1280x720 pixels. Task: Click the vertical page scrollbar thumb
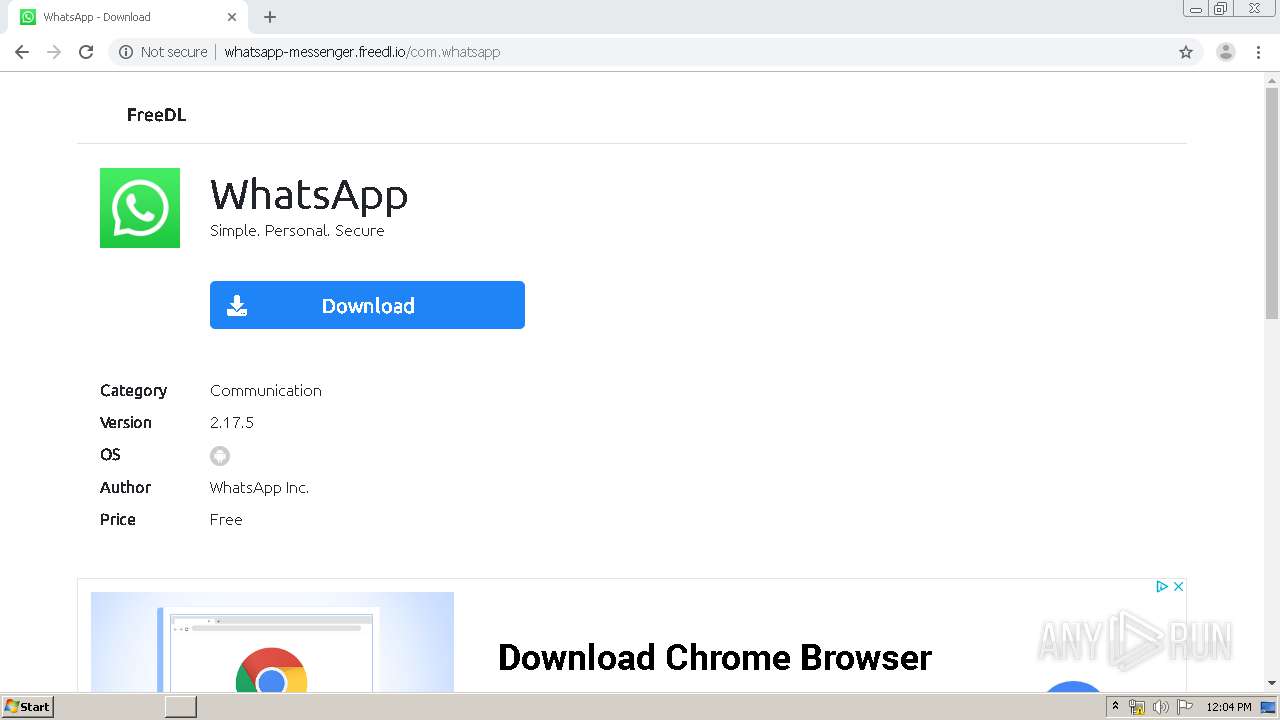pos(1272,205)
